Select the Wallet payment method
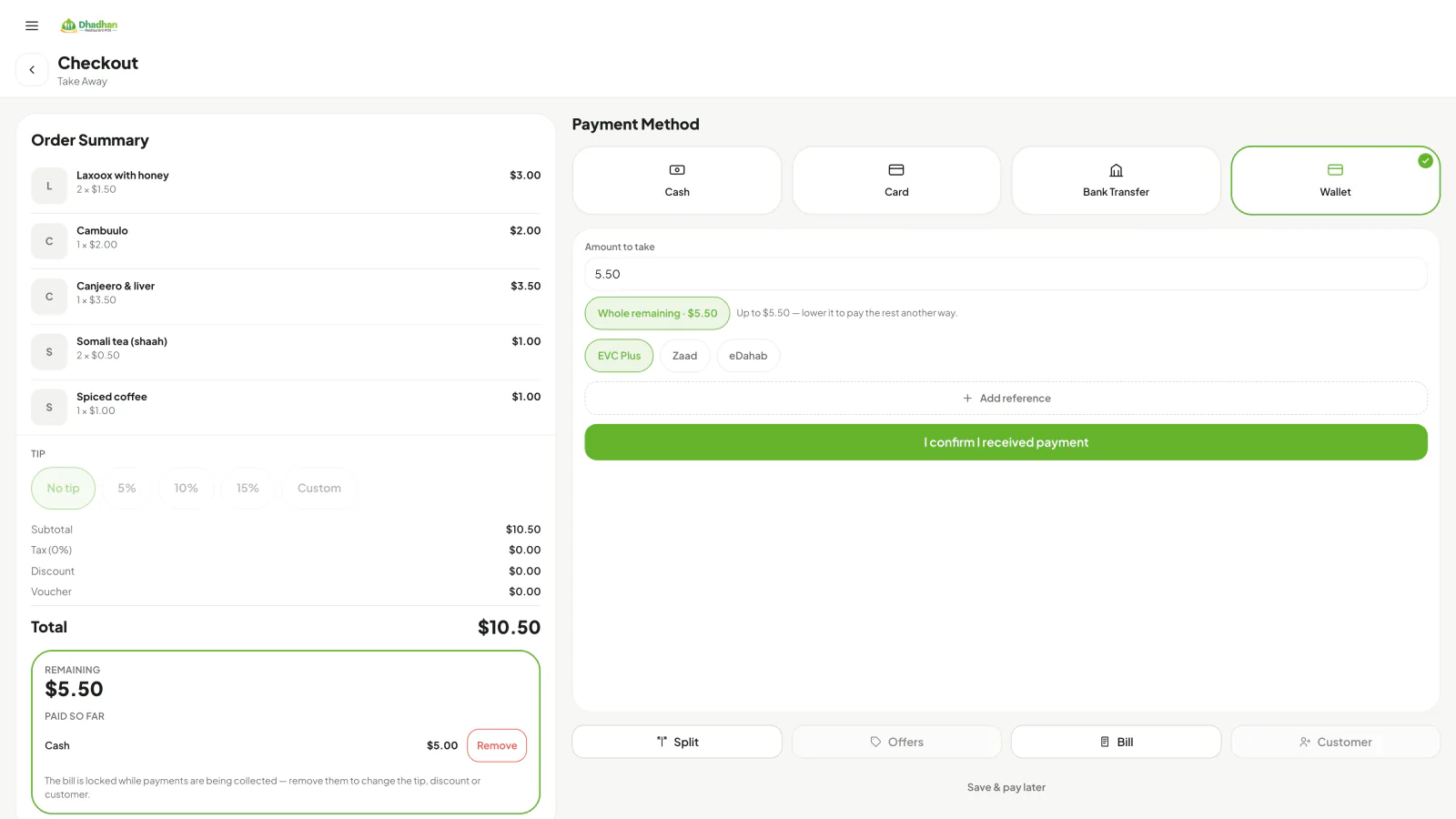 (1335, 180)
